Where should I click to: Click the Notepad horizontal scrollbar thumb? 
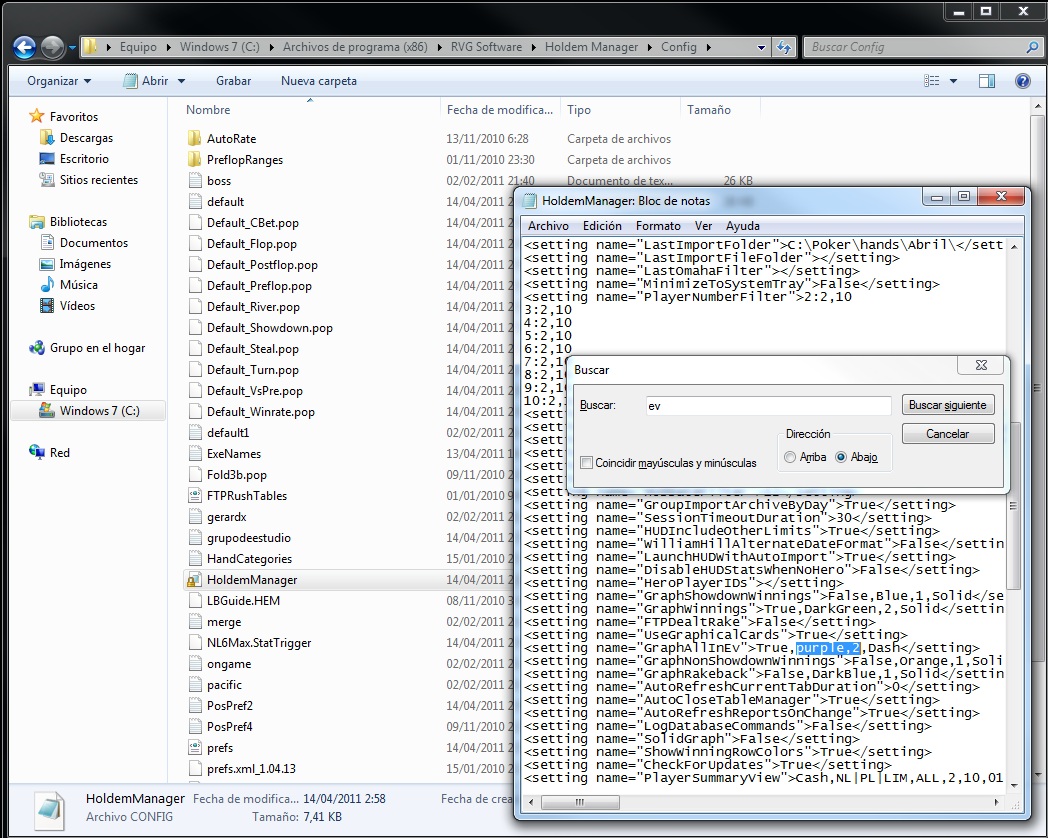[x=579, y=802]
